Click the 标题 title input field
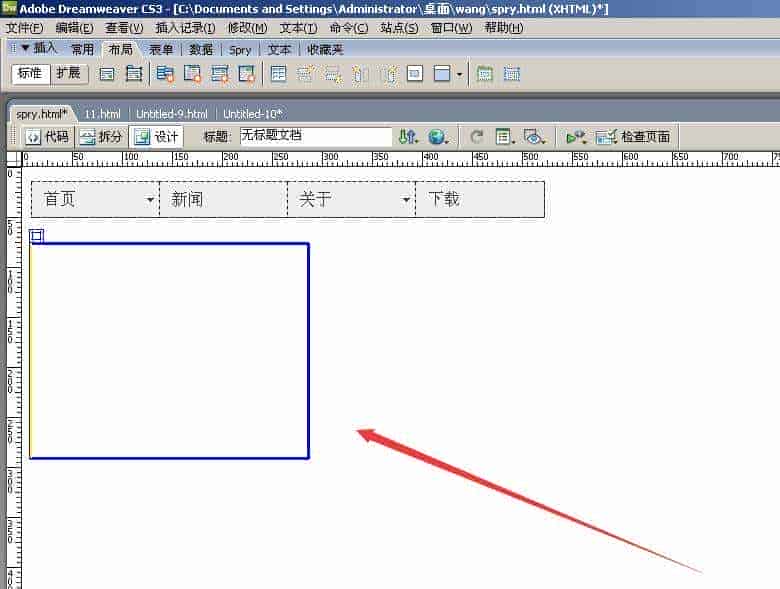This screenshot has width=780, height=589. [316, 136]
